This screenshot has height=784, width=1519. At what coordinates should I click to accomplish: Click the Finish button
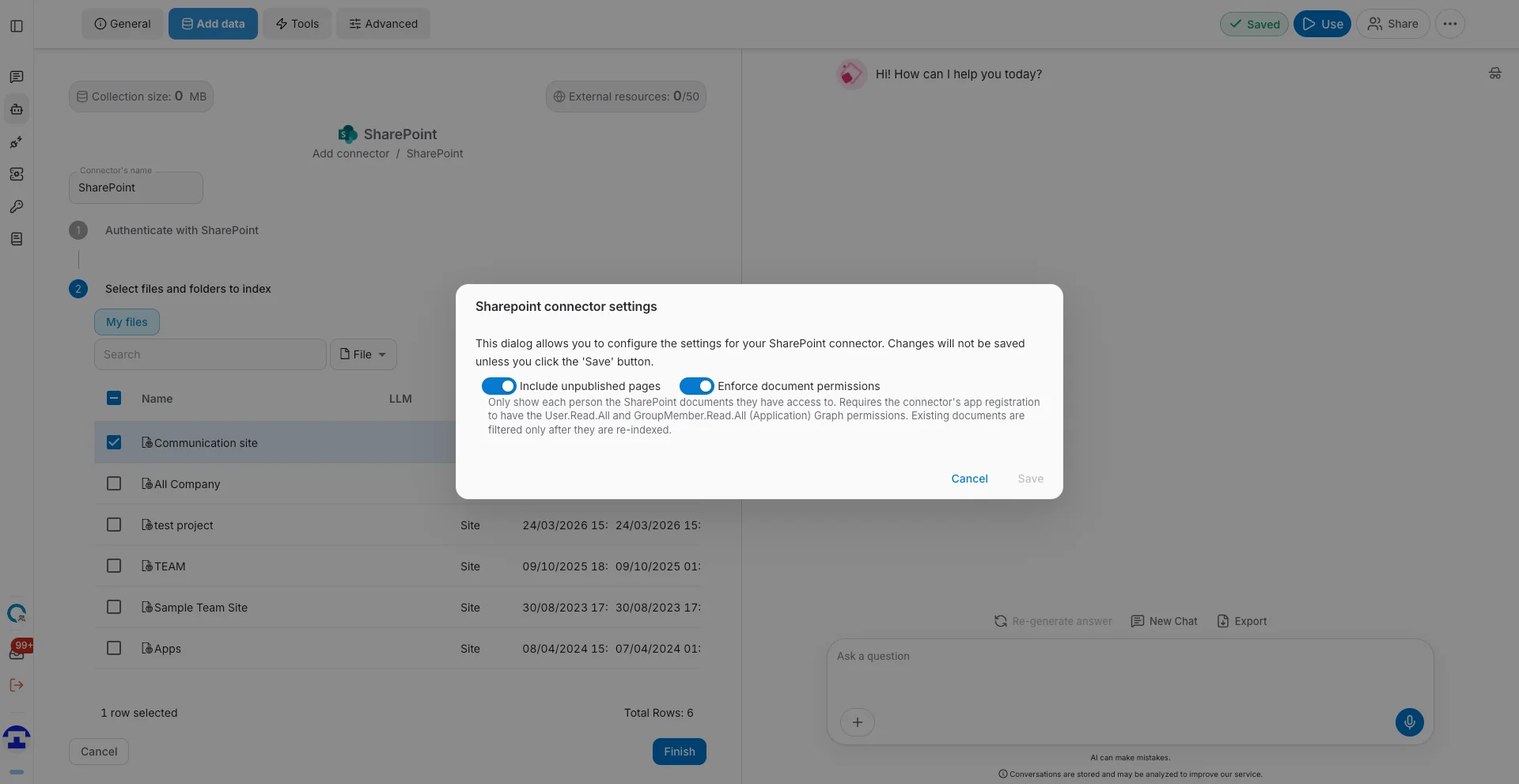pos(680,752)
